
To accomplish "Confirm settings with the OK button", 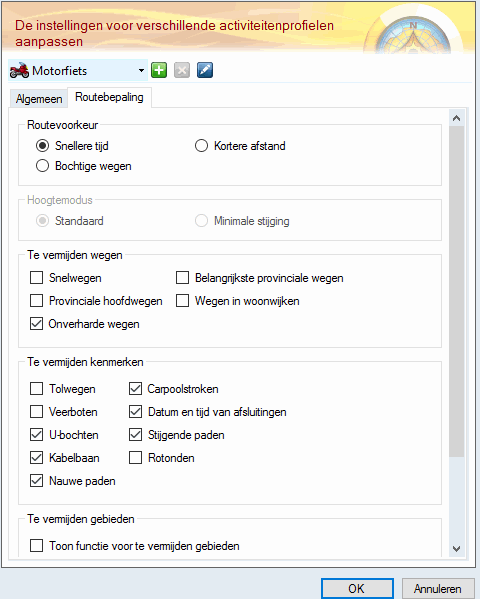I will [x=357, y=588].
